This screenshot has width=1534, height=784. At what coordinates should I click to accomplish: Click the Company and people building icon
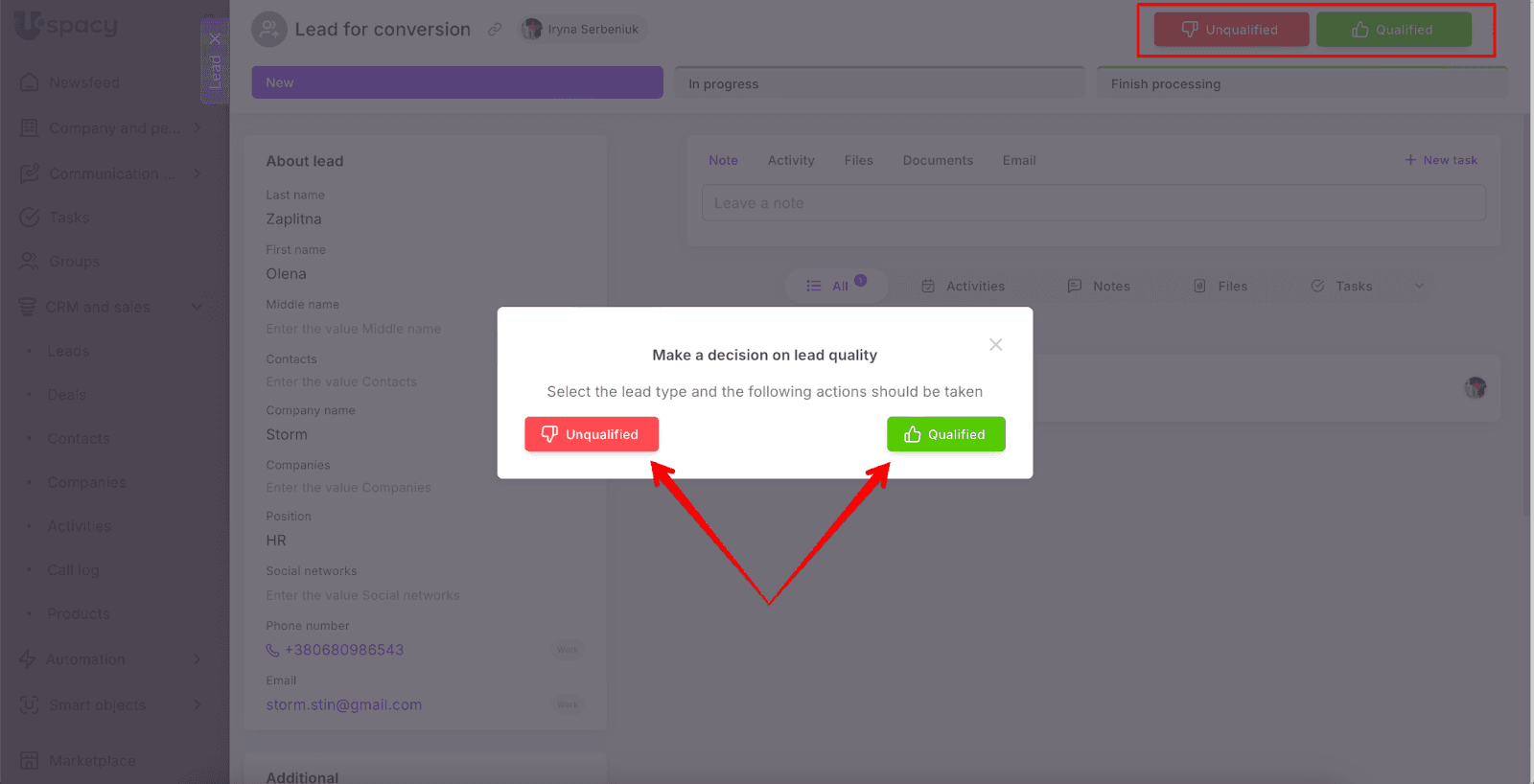point(30,127)
